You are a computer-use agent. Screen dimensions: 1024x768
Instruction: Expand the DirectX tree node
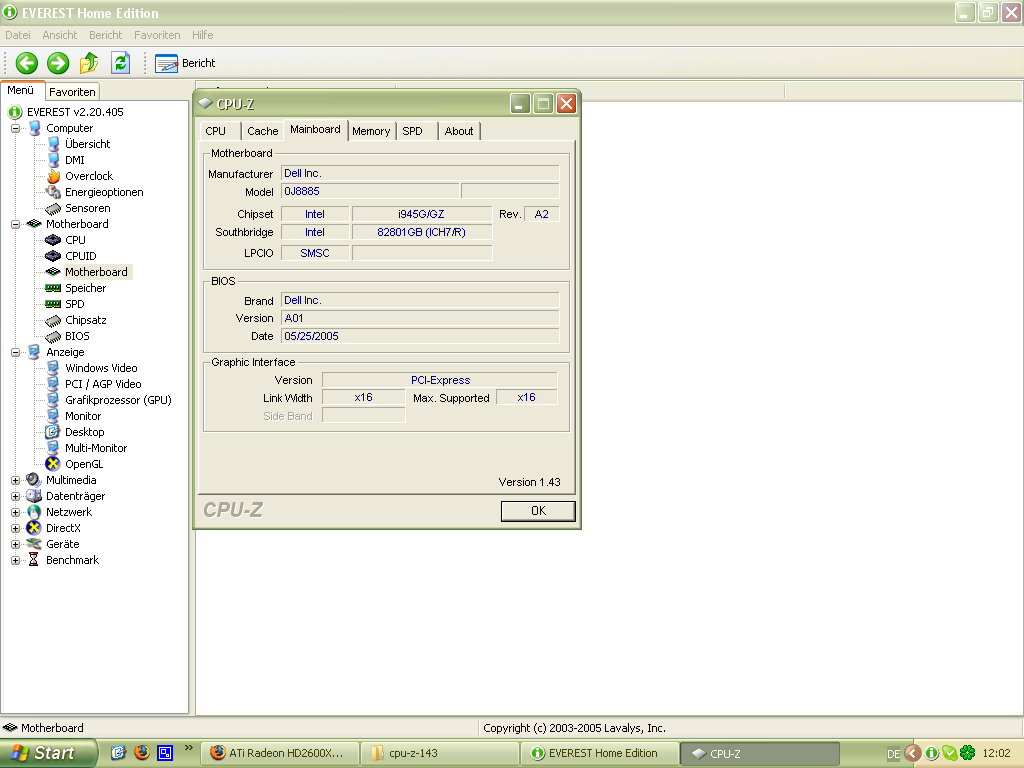[16, 528]
